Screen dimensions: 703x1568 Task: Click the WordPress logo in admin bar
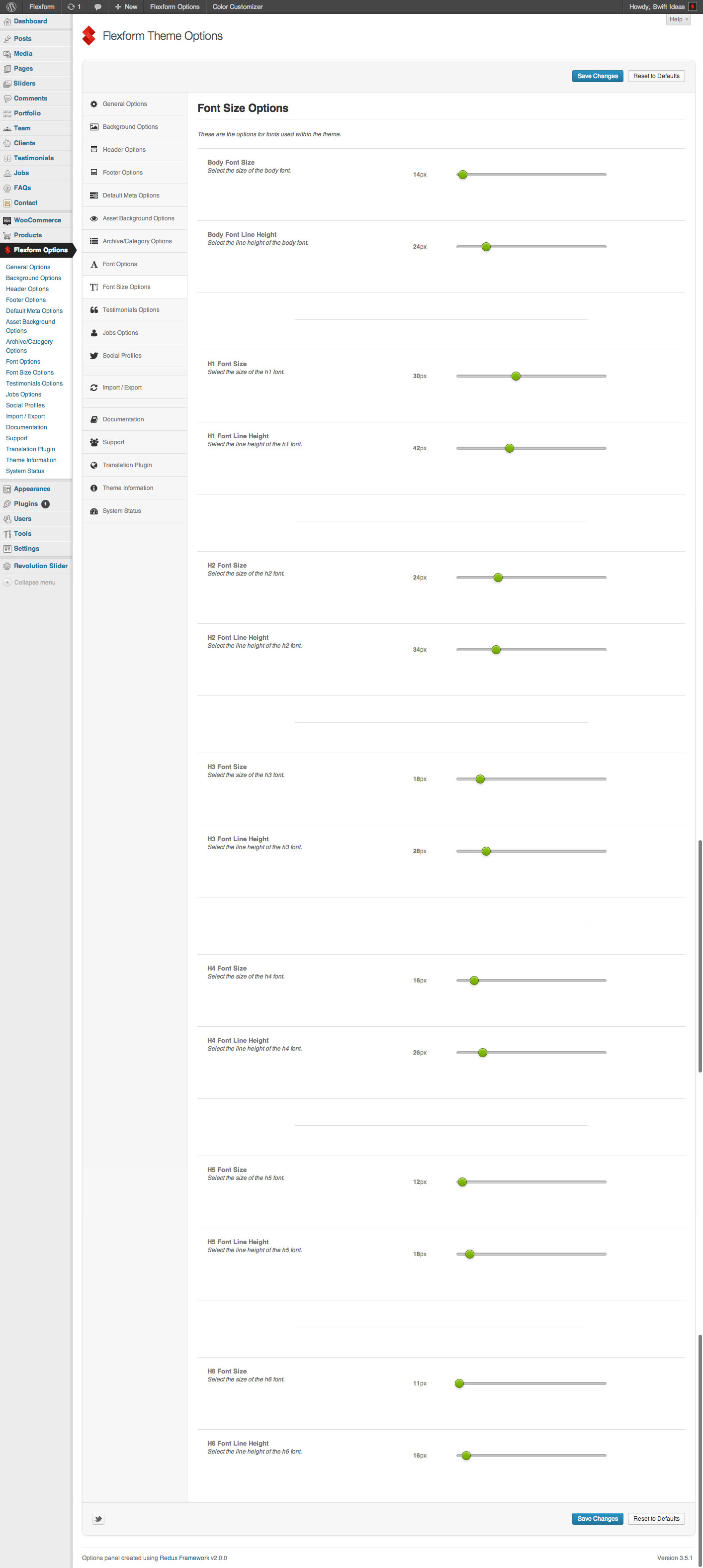[11, 6]
